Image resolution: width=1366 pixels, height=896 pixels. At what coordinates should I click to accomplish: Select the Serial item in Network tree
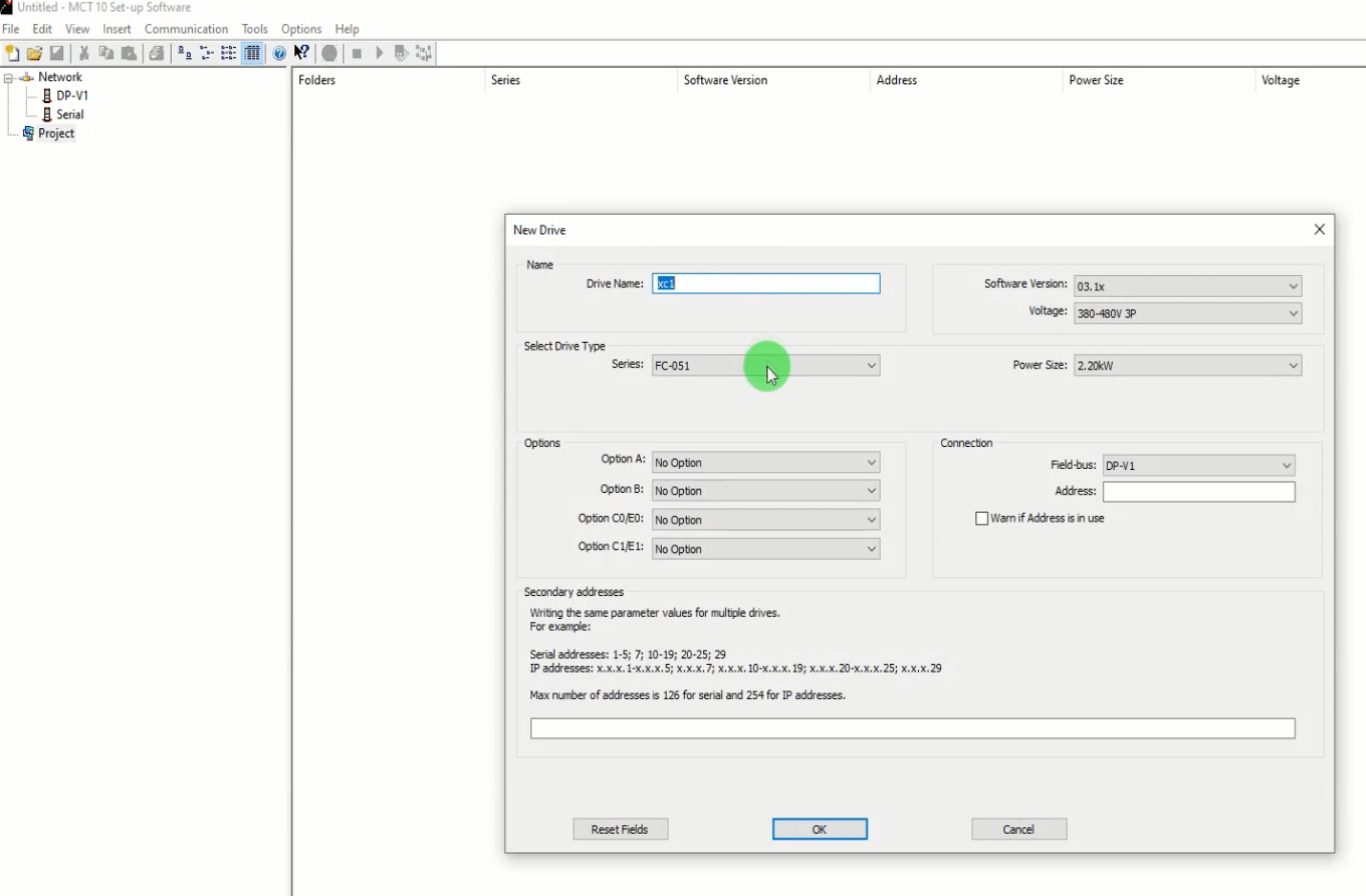(x=70, y=115)
